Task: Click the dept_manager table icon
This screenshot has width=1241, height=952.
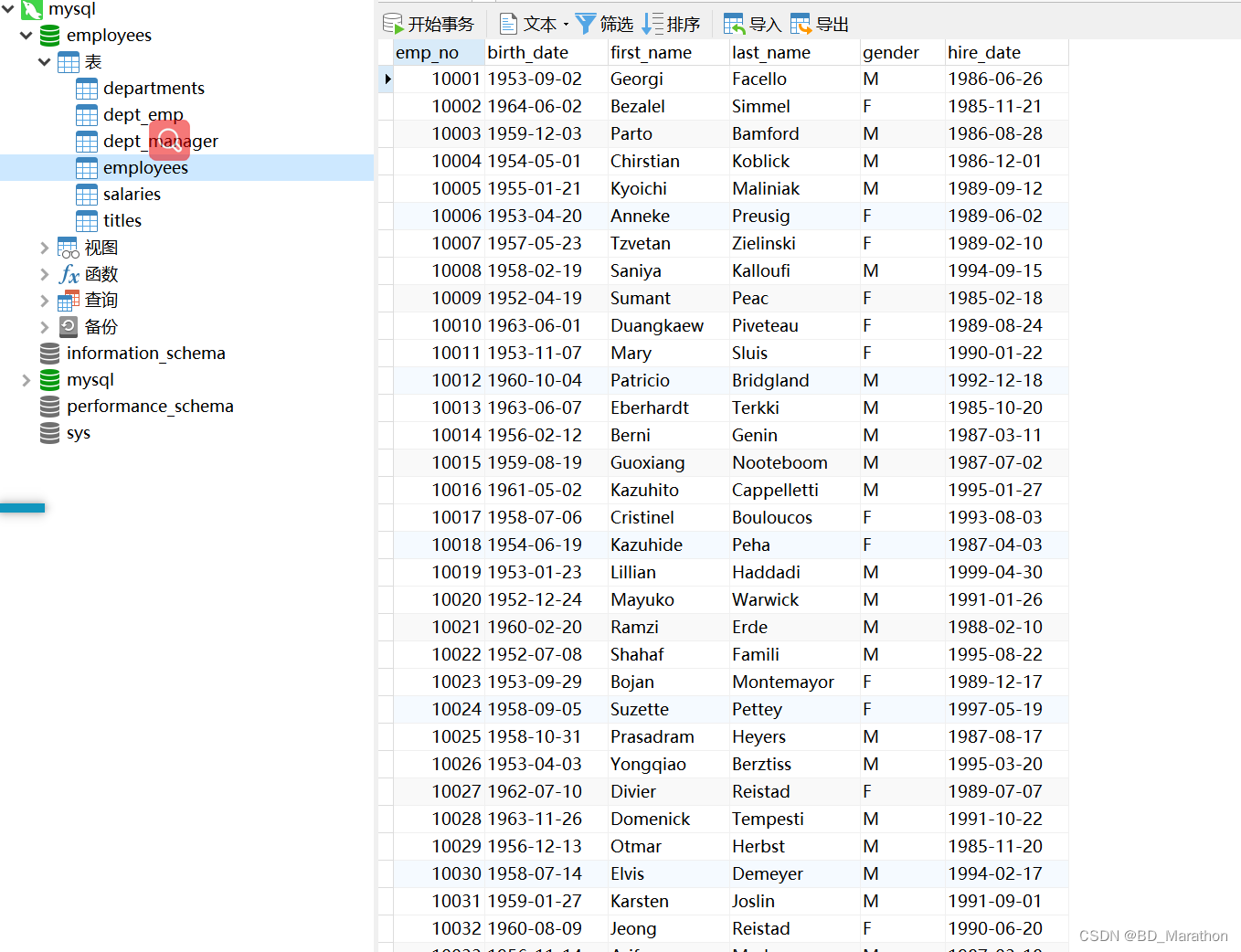Action: pyautogui.click(x=87, y=142)
